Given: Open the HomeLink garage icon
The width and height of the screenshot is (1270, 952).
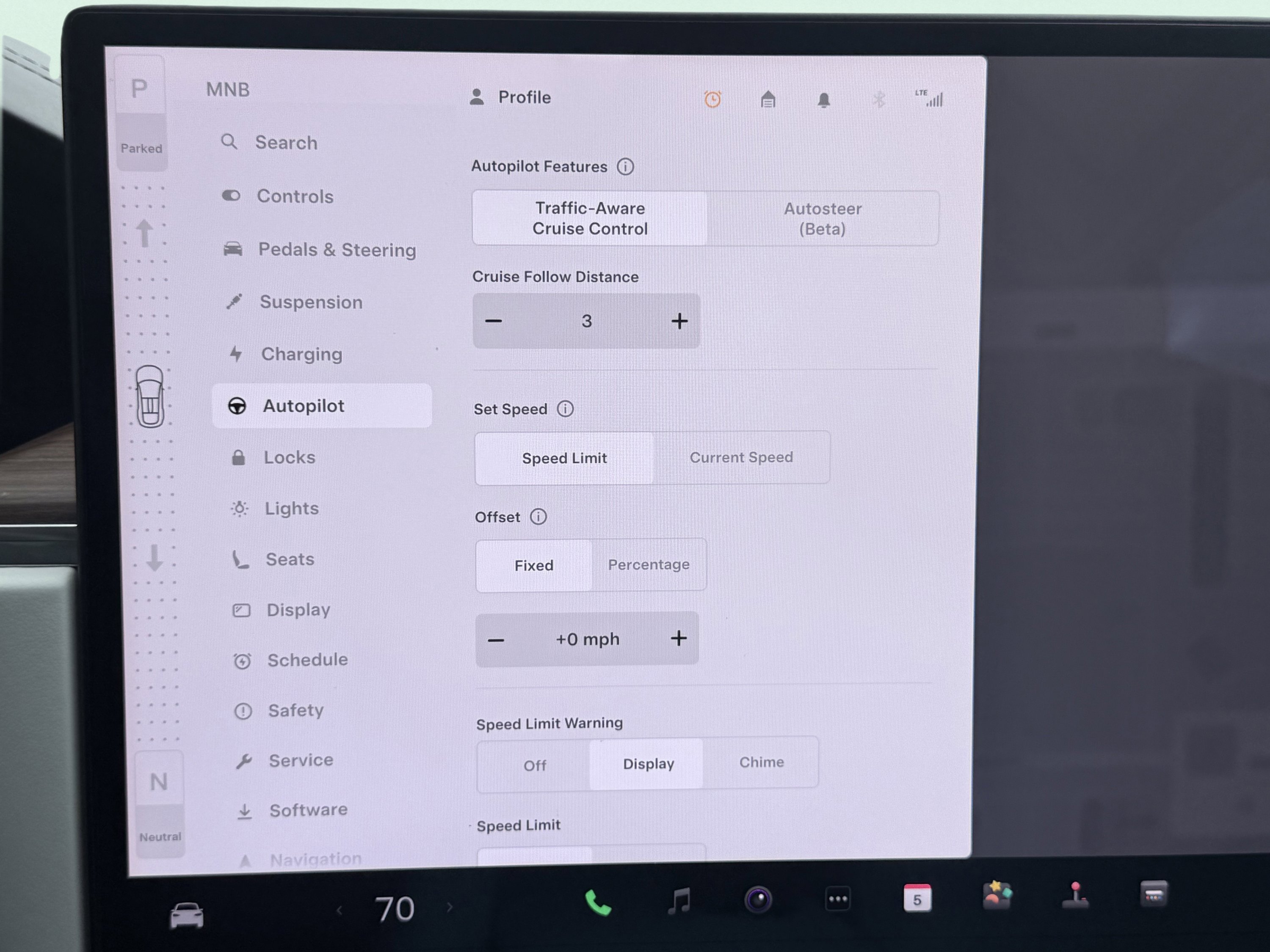Looking at the screenshot, I should point(768,99).
